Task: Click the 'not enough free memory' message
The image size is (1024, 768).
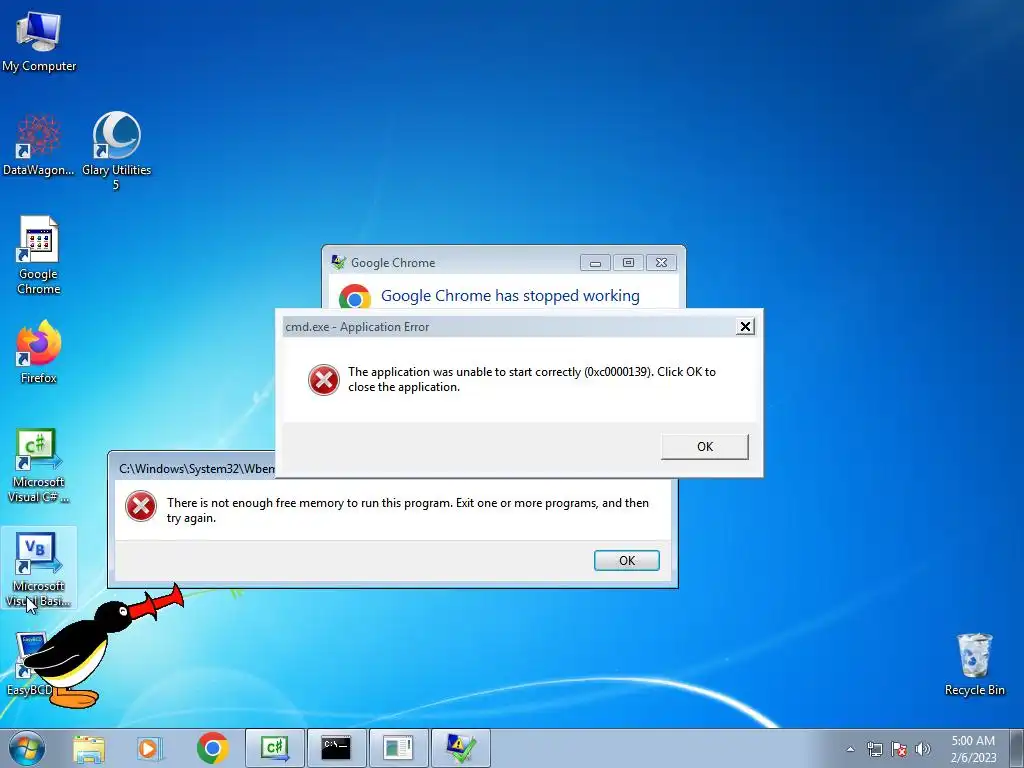Action: (408, 510)
